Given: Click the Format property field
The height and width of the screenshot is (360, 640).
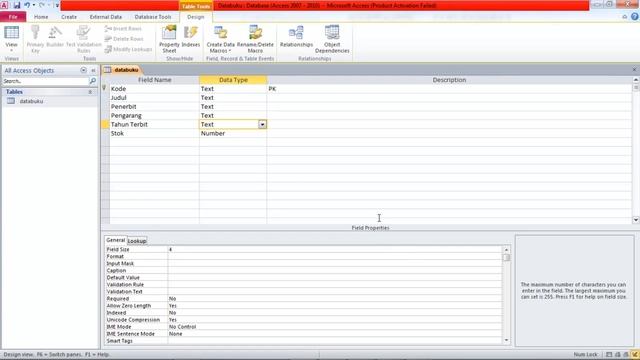Looking at the screenshot, I should pyautogui.click(x=335, y=256).
